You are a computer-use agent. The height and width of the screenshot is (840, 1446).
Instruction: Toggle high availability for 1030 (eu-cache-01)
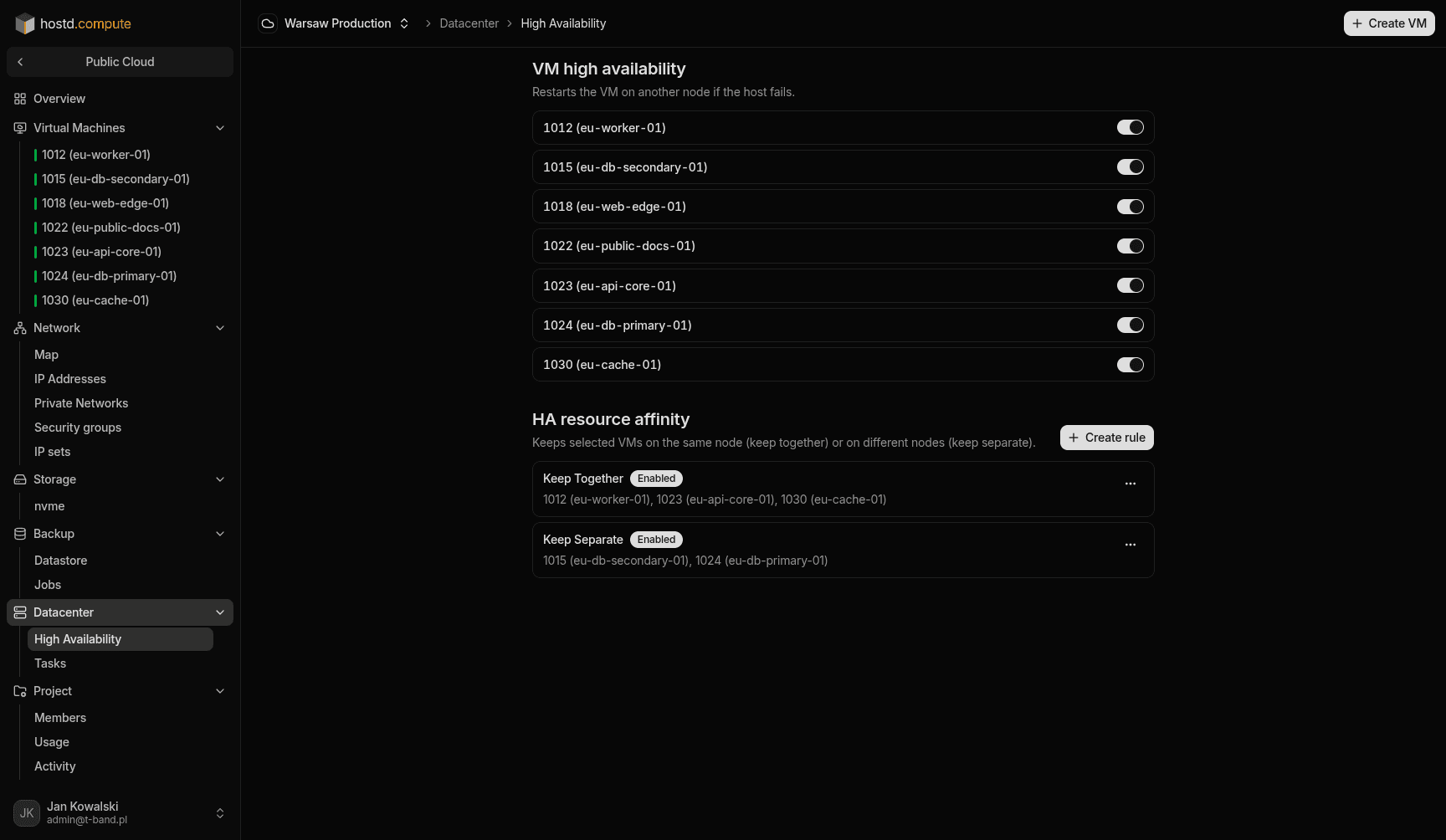1131,365
